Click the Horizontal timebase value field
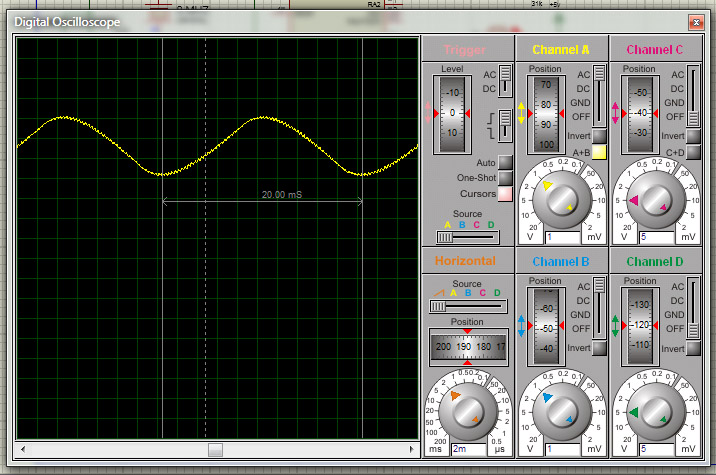The image size is (716, 475). click(x=469, y=449)
